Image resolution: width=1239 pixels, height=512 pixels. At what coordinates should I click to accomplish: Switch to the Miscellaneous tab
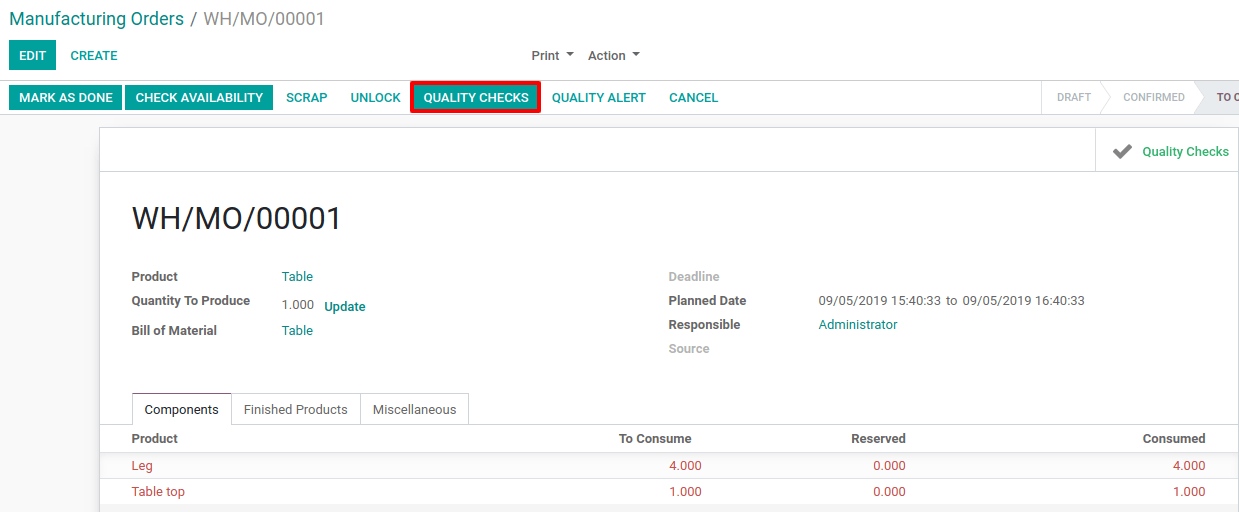(x=414, y=410)
